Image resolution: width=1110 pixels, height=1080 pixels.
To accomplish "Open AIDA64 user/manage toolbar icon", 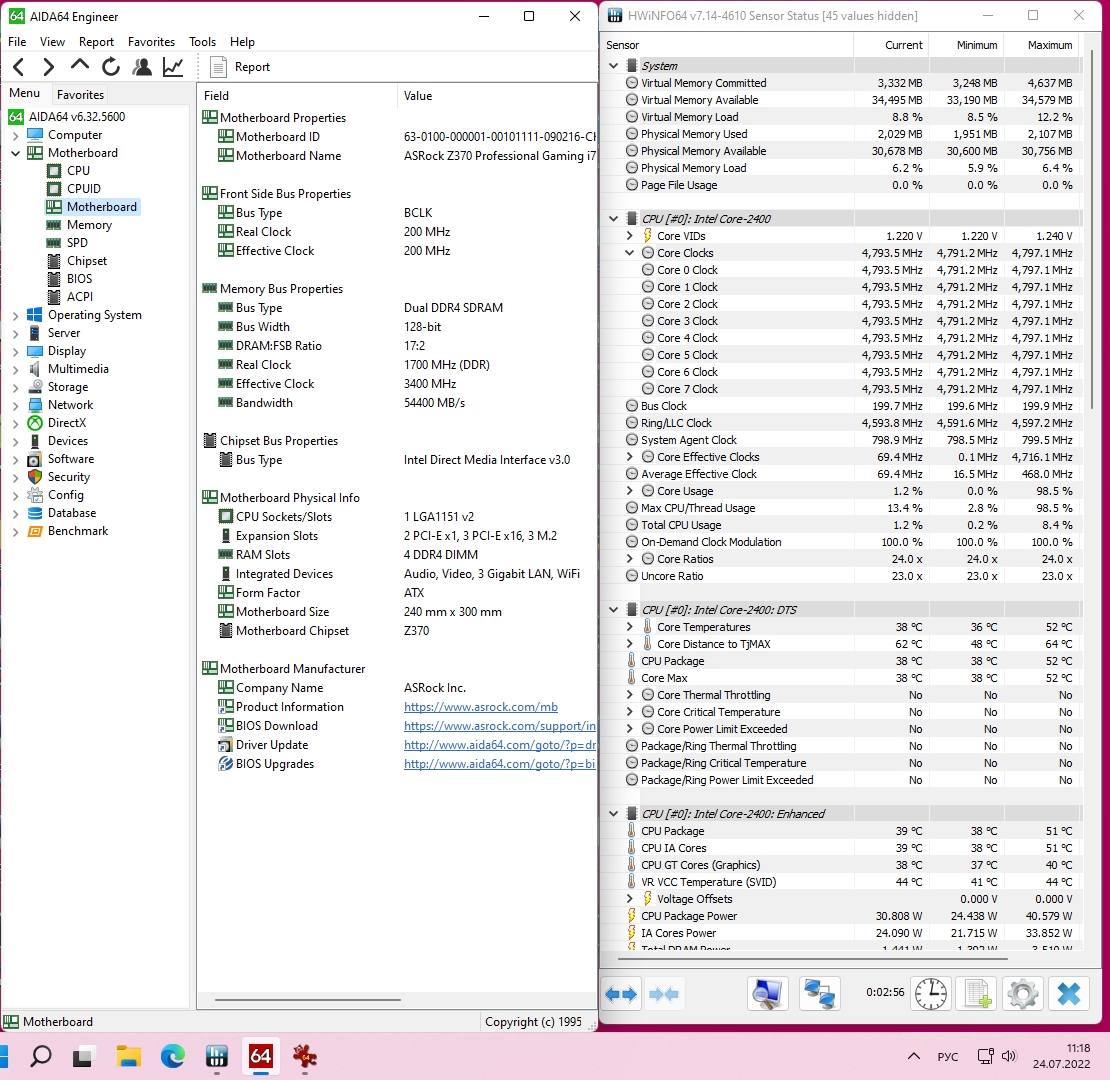I will point(142,67).
